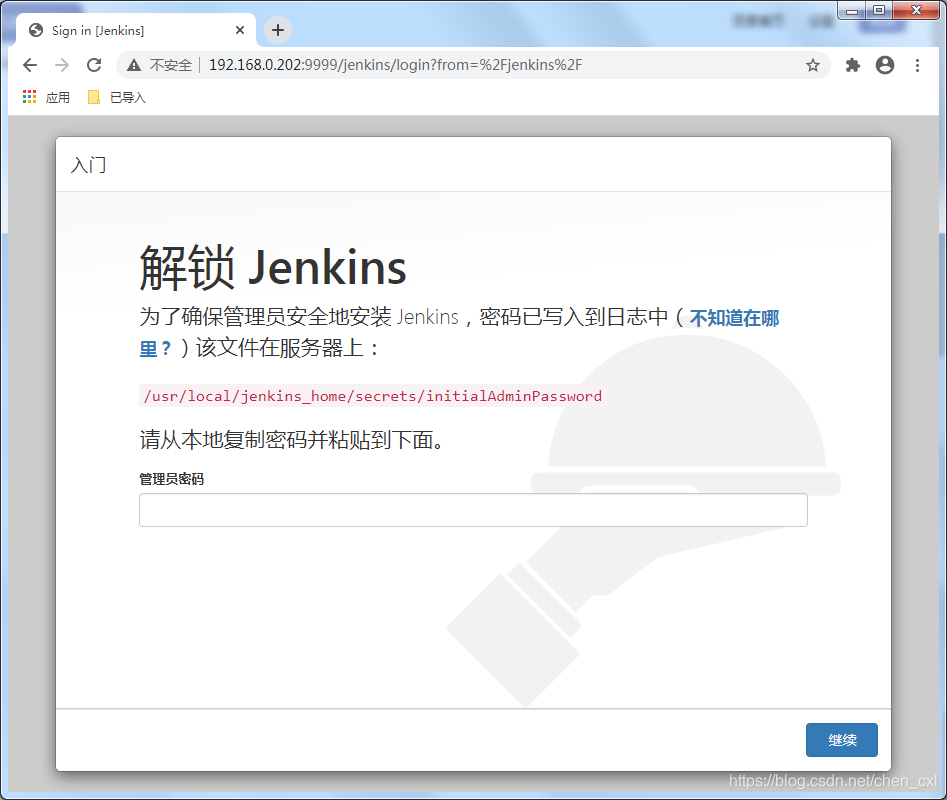
Task: Open a new browser tab
Action: (x=278, y=30)
